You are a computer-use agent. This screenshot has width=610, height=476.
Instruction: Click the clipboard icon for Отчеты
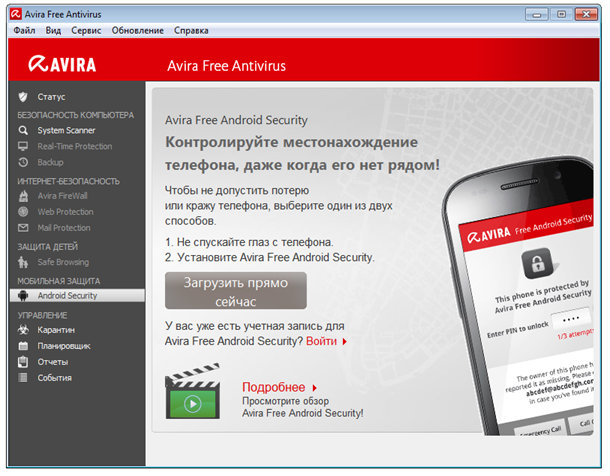23,362
